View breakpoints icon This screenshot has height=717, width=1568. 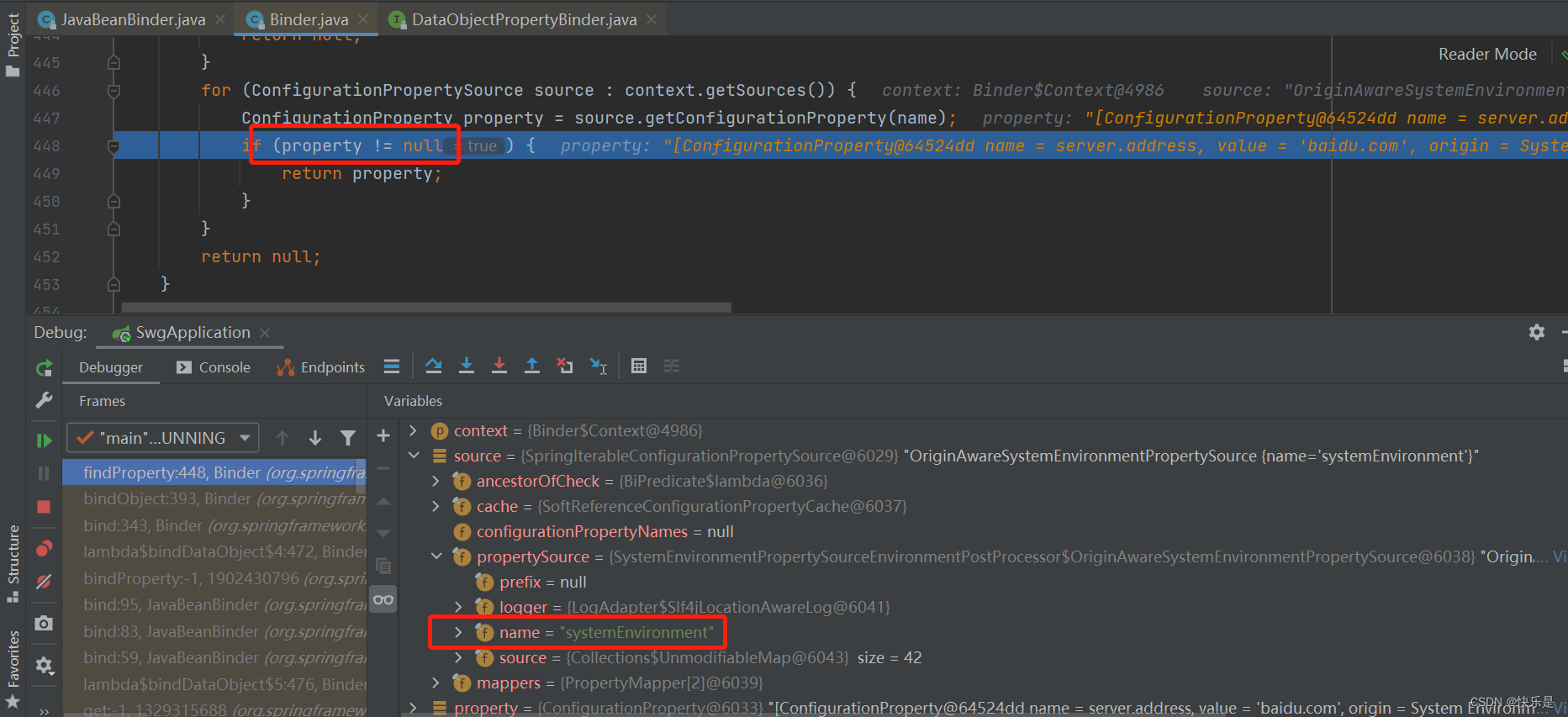pos(45,549)
